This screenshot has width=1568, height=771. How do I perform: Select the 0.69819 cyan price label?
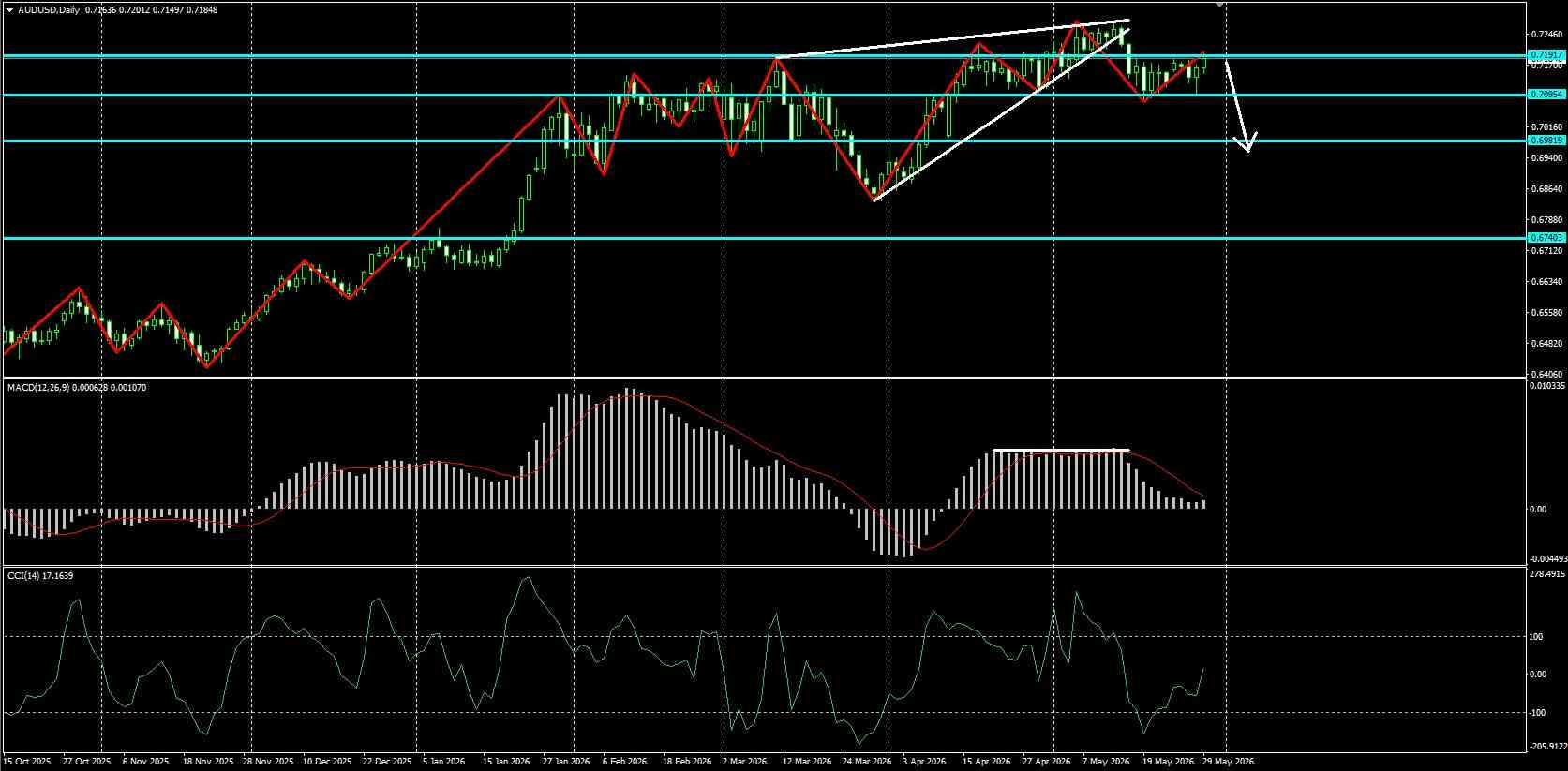[1546, 141]
